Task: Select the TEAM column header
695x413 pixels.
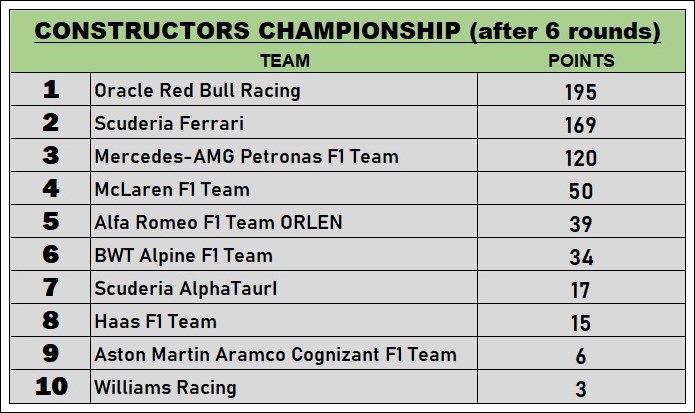Action: click(285, 61)
